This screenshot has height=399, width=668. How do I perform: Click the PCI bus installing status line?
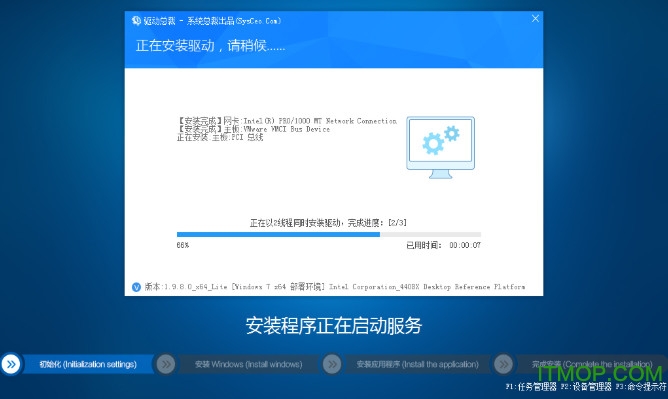click(220, 137)
